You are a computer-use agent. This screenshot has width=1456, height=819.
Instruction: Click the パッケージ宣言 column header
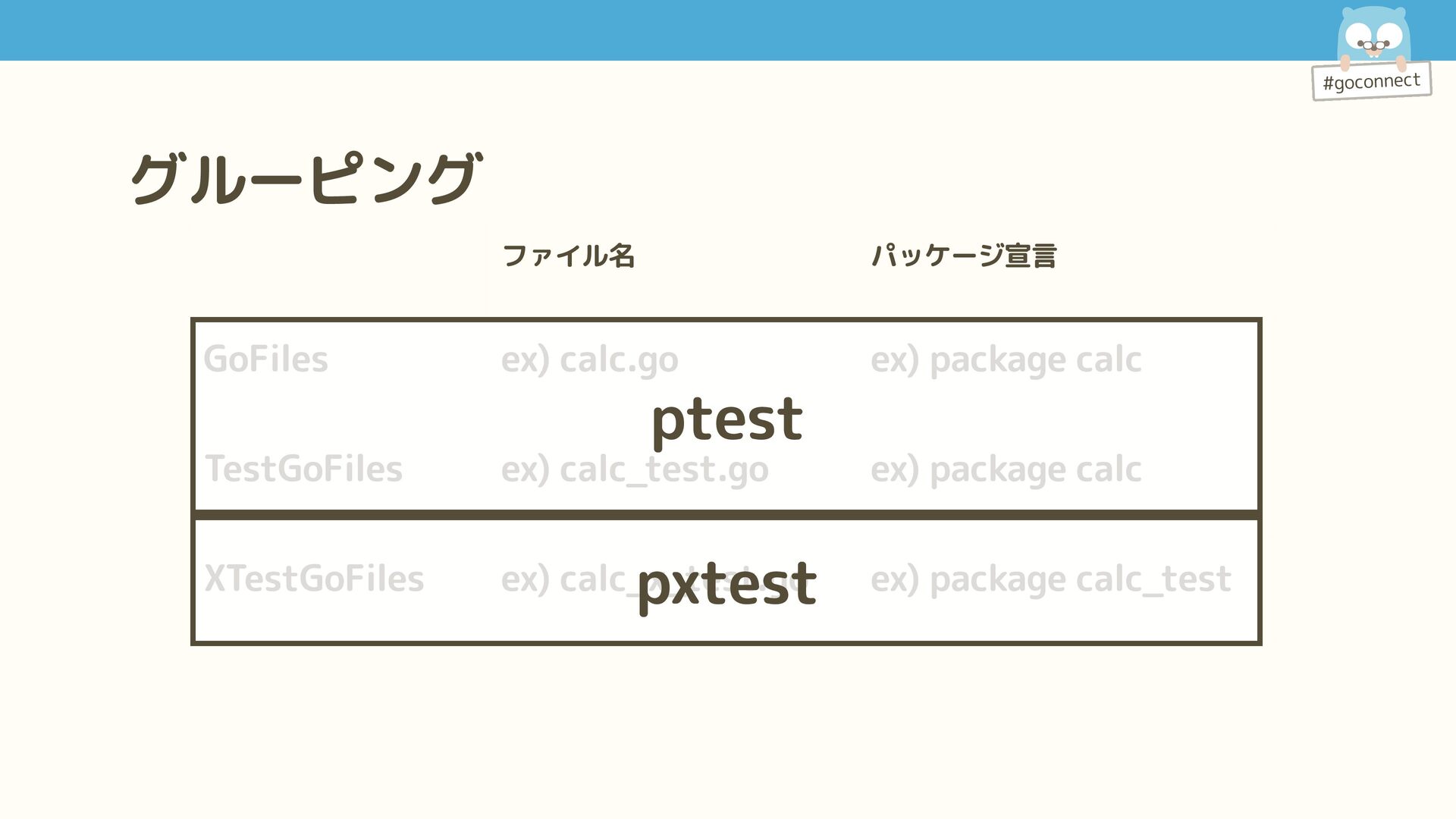tap(964, 256)
